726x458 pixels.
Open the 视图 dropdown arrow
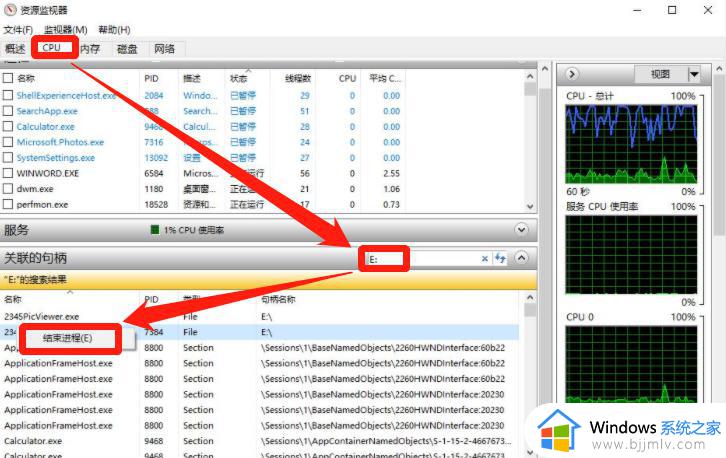pyautogui.click(x=695, y=74)
